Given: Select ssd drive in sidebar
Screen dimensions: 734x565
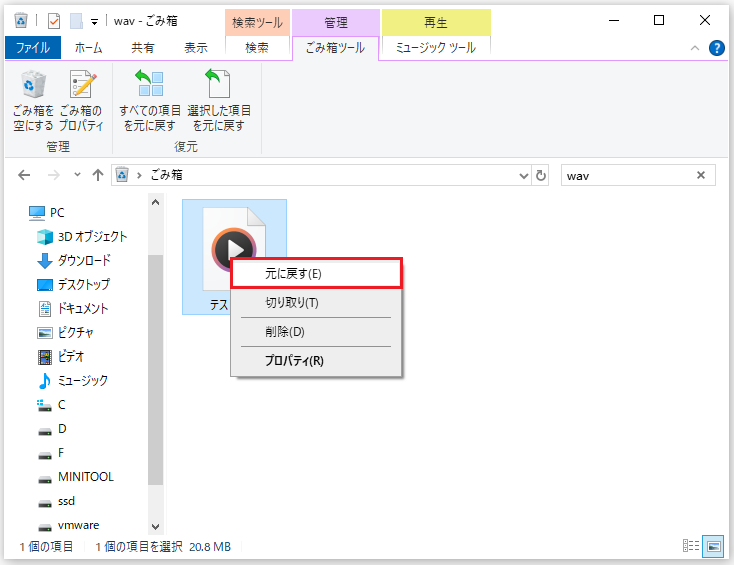Looking at the screenshot, I should [x=56, y=501].
